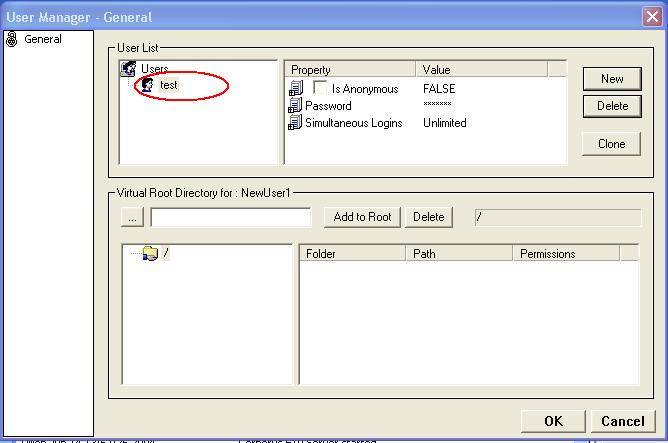Click the Simultaneous Logins property icon
The width and height of the screenshot is (668, 443).
pos(295,123)
